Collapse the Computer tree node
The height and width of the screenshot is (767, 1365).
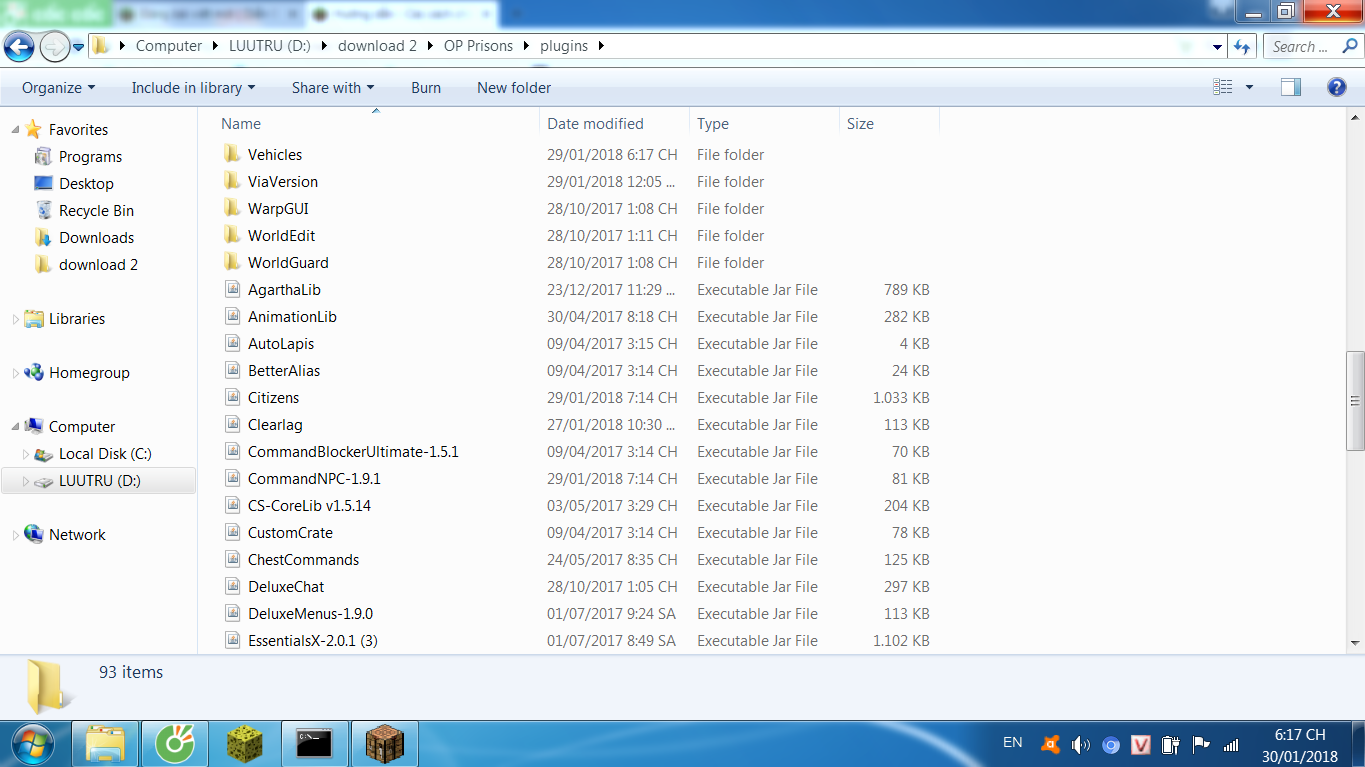[15, 427]
